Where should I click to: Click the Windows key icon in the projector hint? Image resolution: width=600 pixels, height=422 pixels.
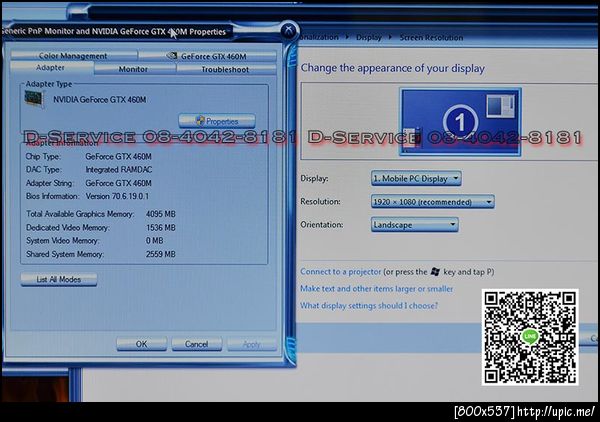435,272
